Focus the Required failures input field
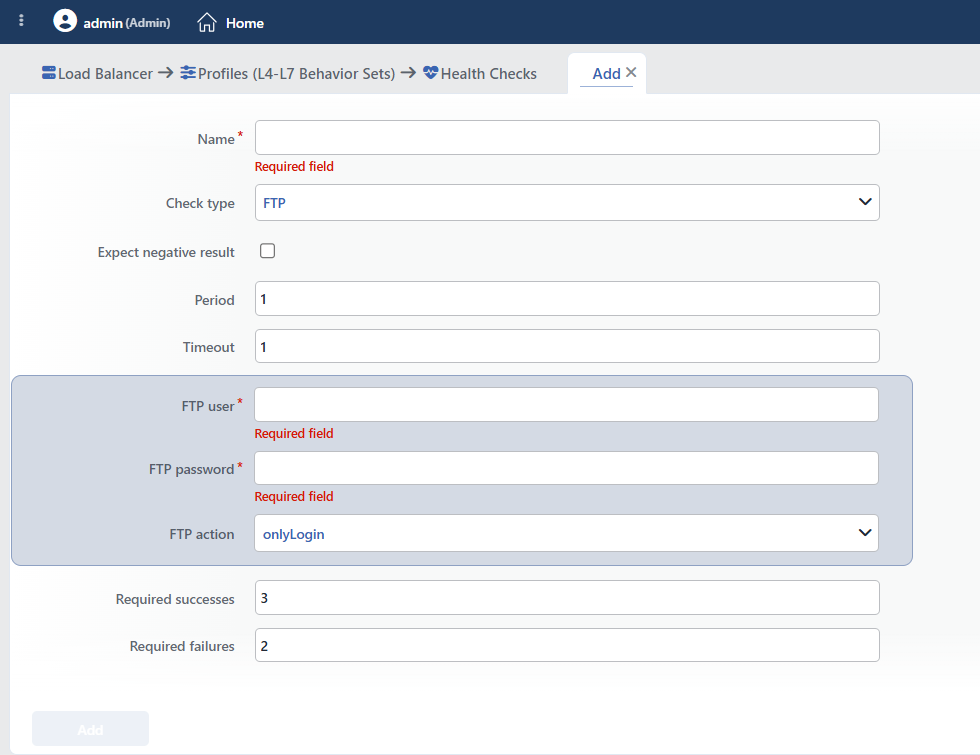 coord(567,645)
